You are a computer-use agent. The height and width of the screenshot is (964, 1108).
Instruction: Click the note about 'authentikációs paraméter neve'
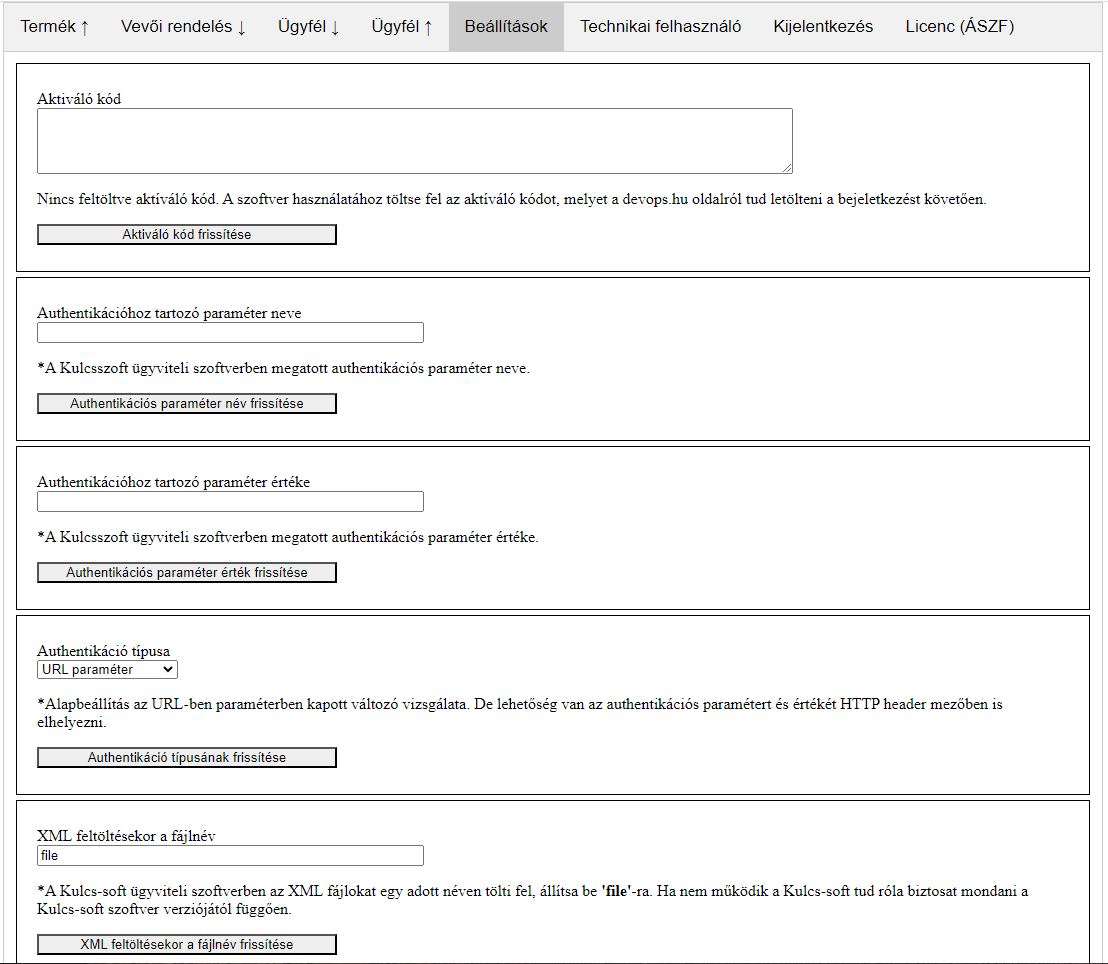283,368
